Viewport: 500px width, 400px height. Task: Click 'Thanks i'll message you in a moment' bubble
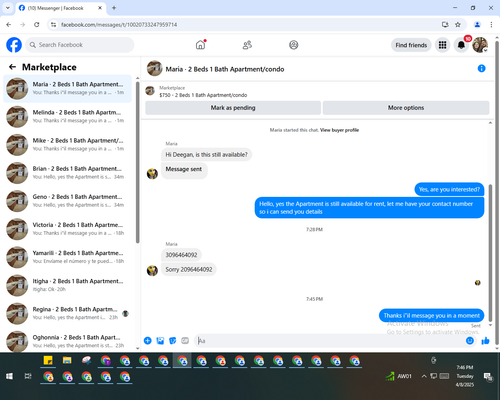431,315
